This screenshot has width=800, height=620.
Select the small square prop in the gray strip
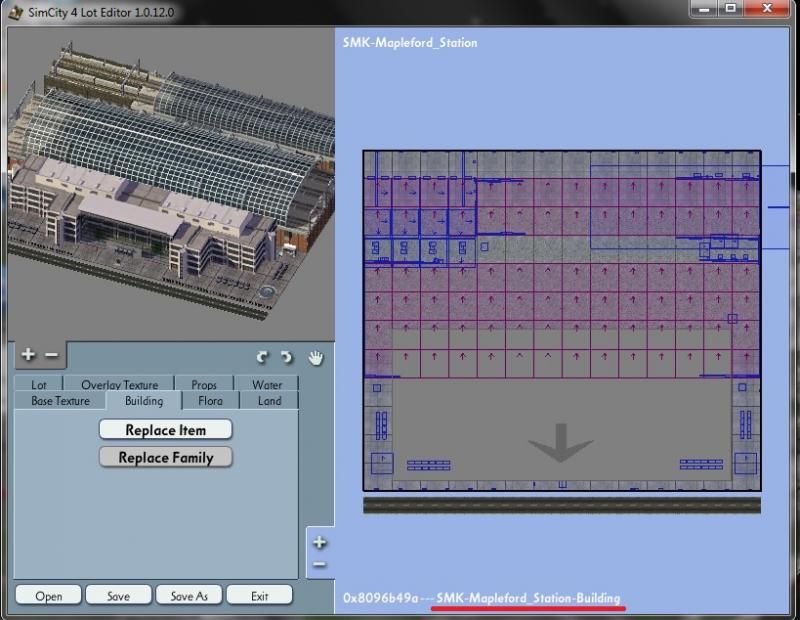484,246
